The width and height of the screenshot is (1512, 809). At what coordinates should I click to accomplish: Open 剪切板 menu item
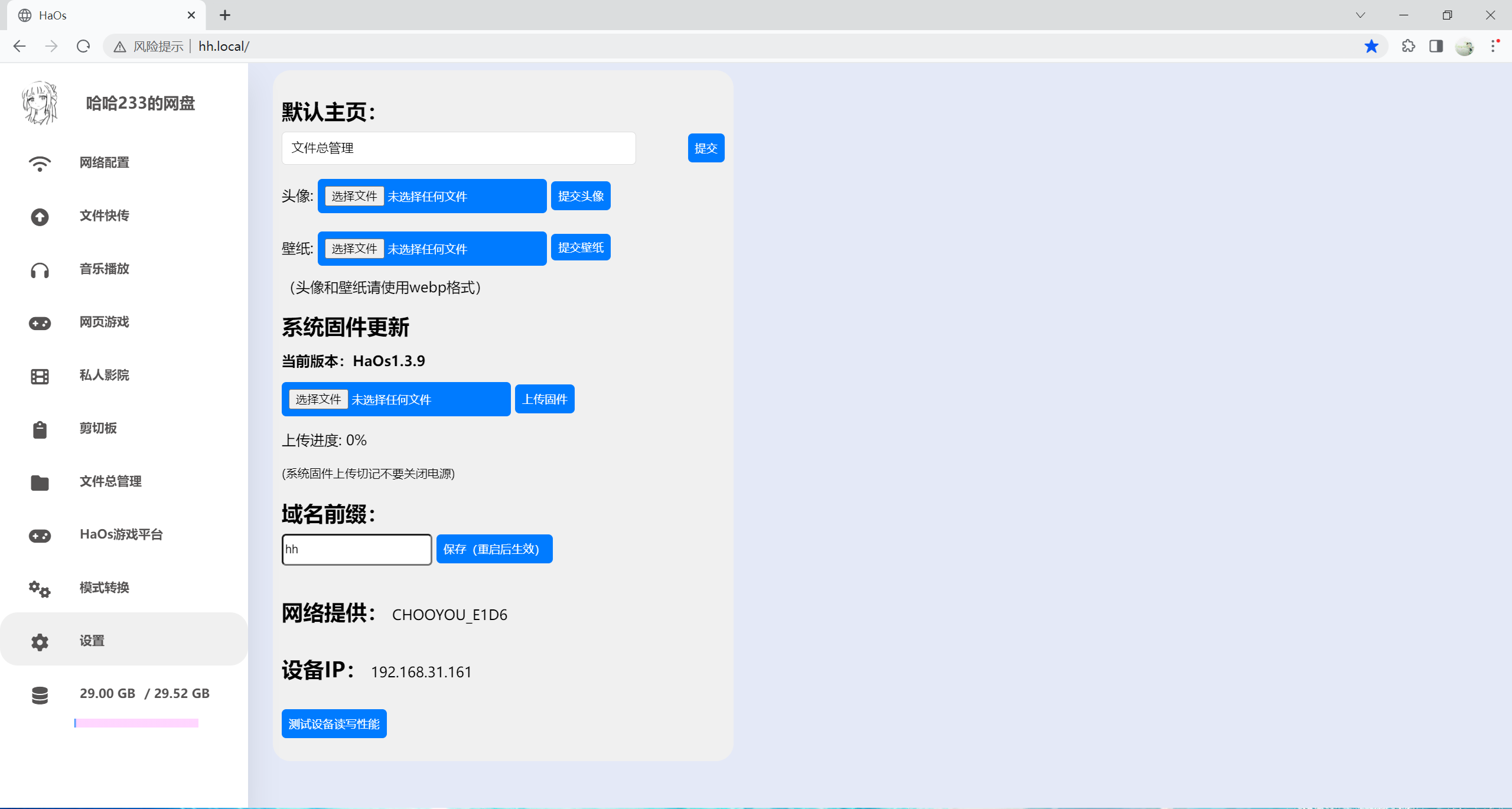pyautogui.click(x=124, y=428)
